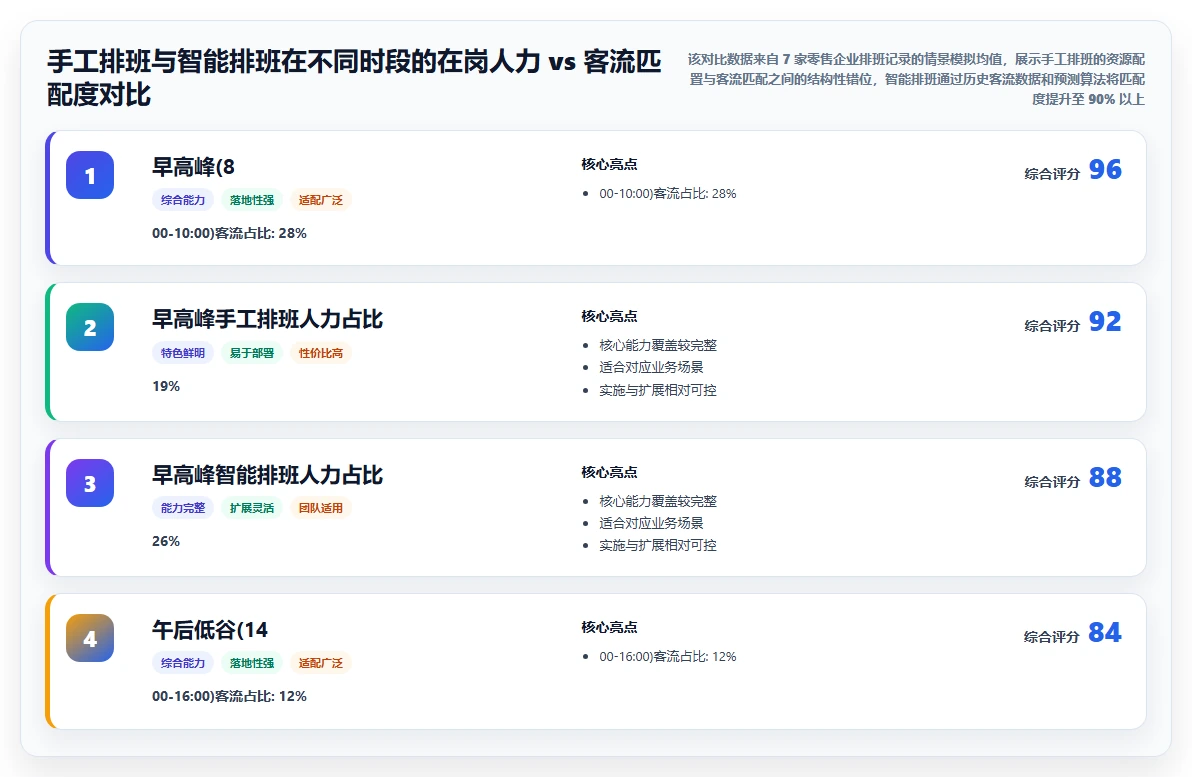1192x777 pixels.
Task: Click 综合评分 label beside score 88
Action: tap(1052, 482)
